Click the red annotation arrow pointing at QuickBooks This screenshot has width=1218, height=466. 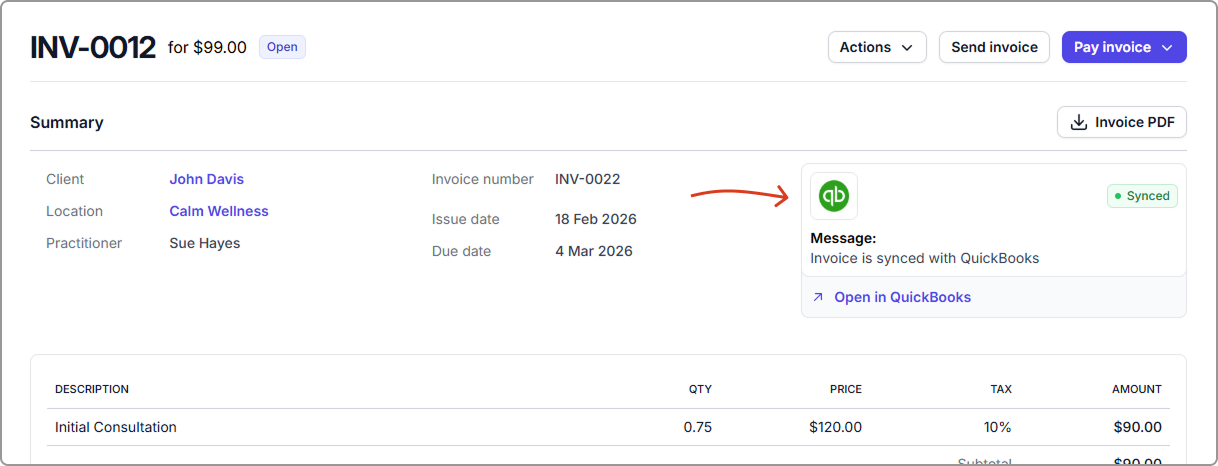[x=740, y=196]
